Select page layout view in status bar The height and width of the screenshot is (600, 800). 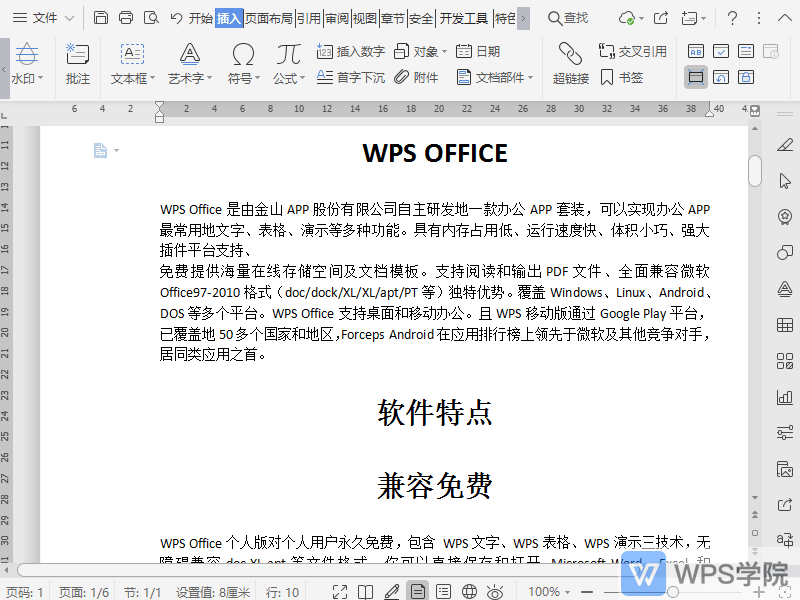point(418,591)
